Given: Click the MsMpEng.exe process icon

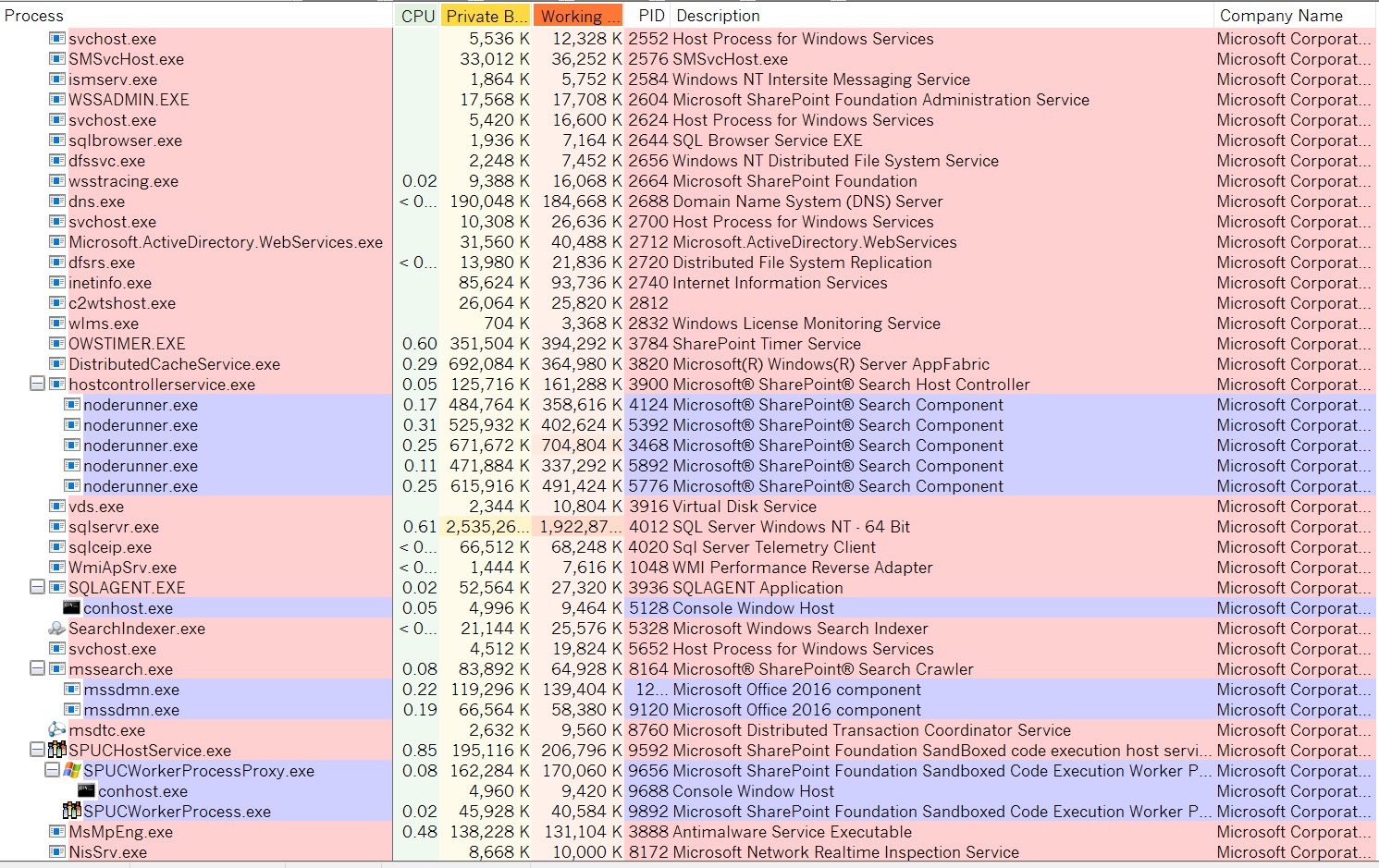Looking at the screenshot, I should pyautogui.click(x=57, y=832).
